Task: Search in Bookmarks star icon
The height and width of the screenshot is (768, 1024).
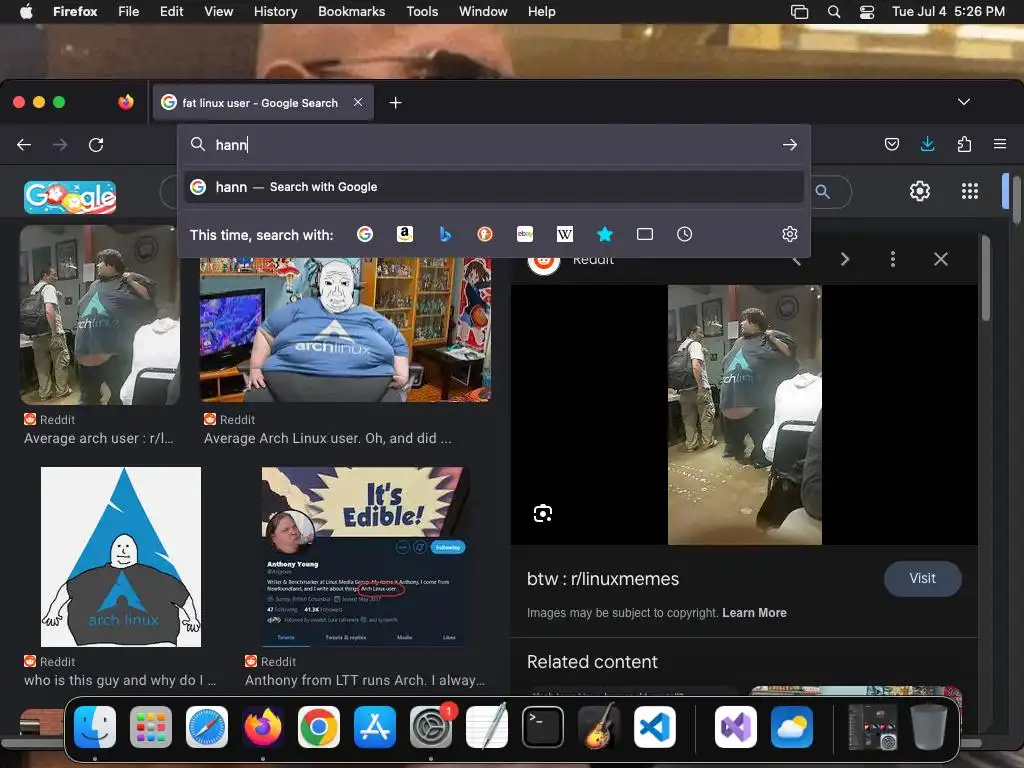Action: pos(605,234)
